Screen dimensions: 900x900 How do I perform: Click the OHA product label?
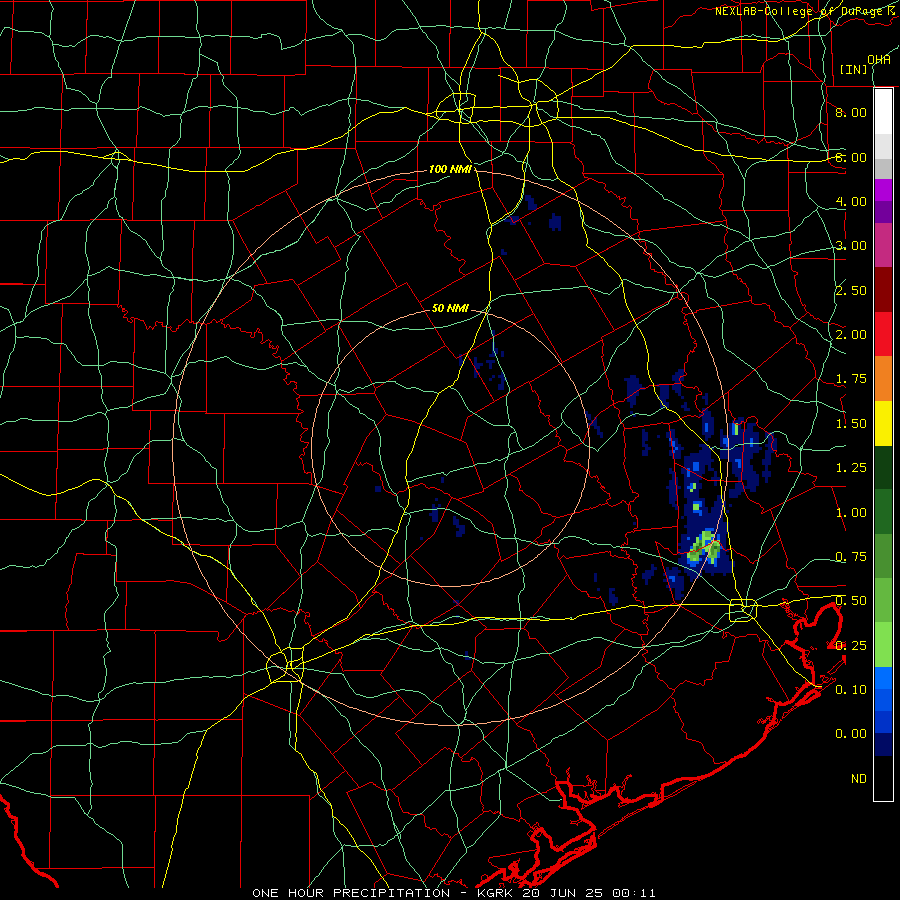[879, 59]
